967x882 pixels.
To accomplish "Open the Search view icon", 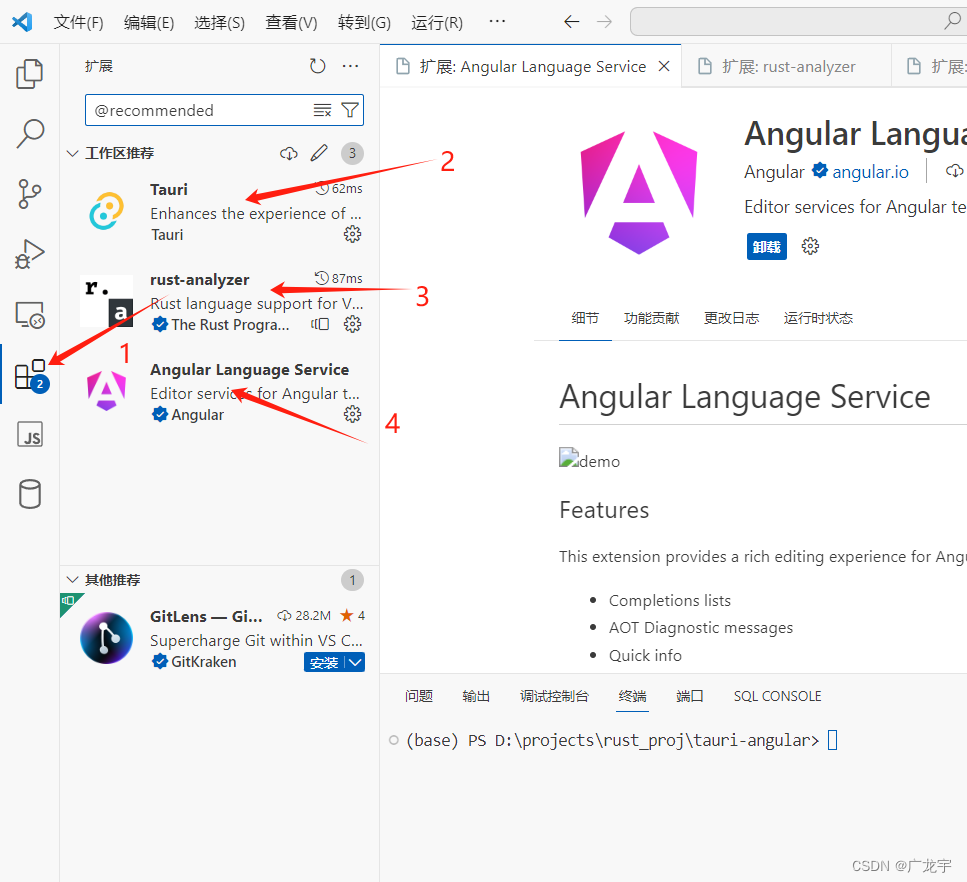I will tap(30, 133).
